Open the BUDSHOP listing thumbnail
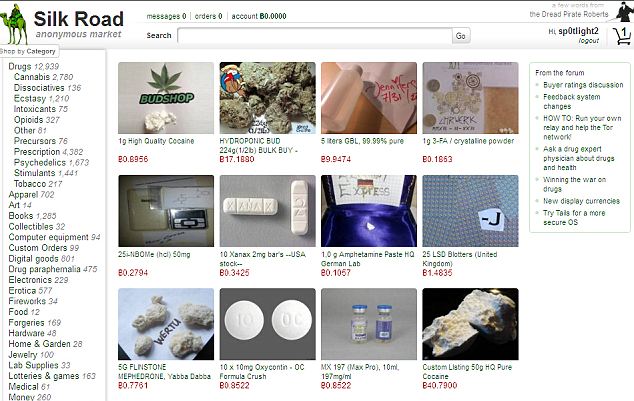Viewport: 634px width, 401px height. pos(166,98)
